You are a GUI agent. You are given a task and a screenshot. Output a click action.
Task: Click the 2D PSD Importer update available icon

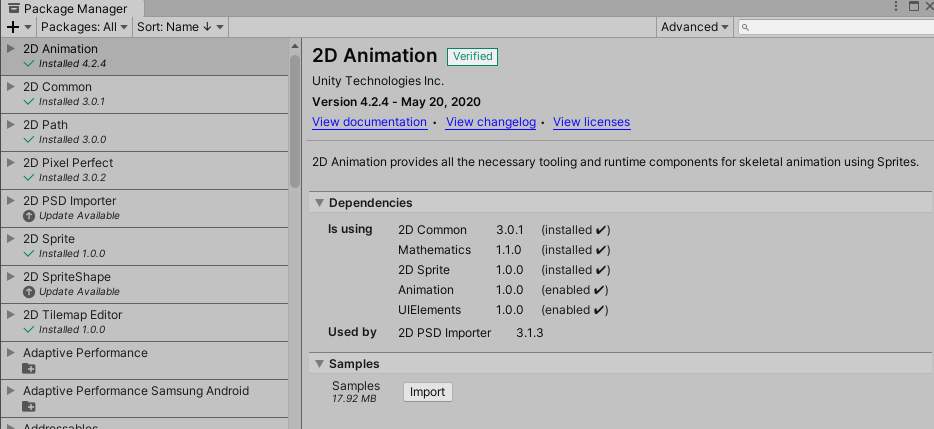point(30,216)
